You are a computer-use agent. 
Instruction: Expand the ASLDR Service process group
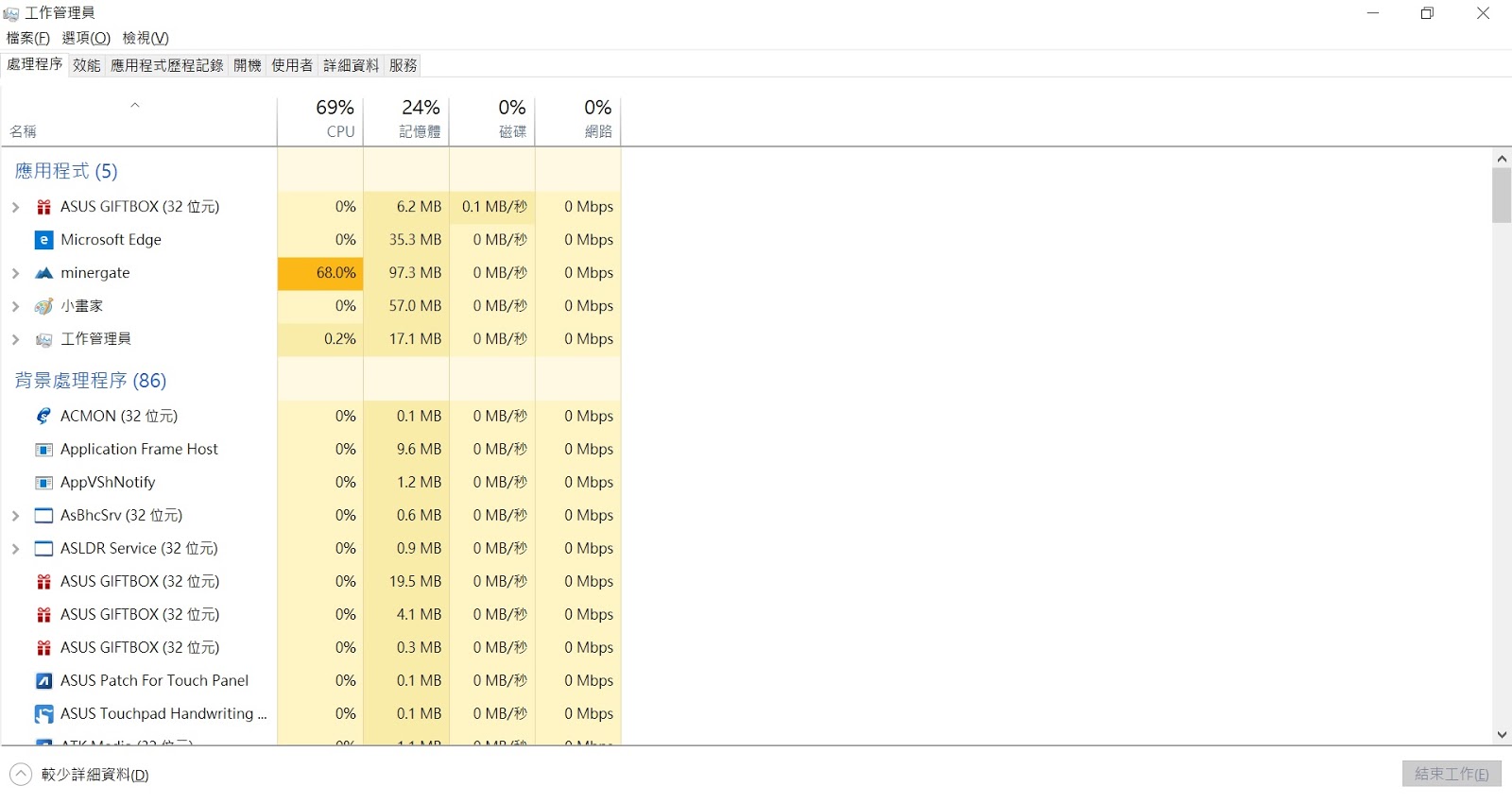(x=15, y=549)
